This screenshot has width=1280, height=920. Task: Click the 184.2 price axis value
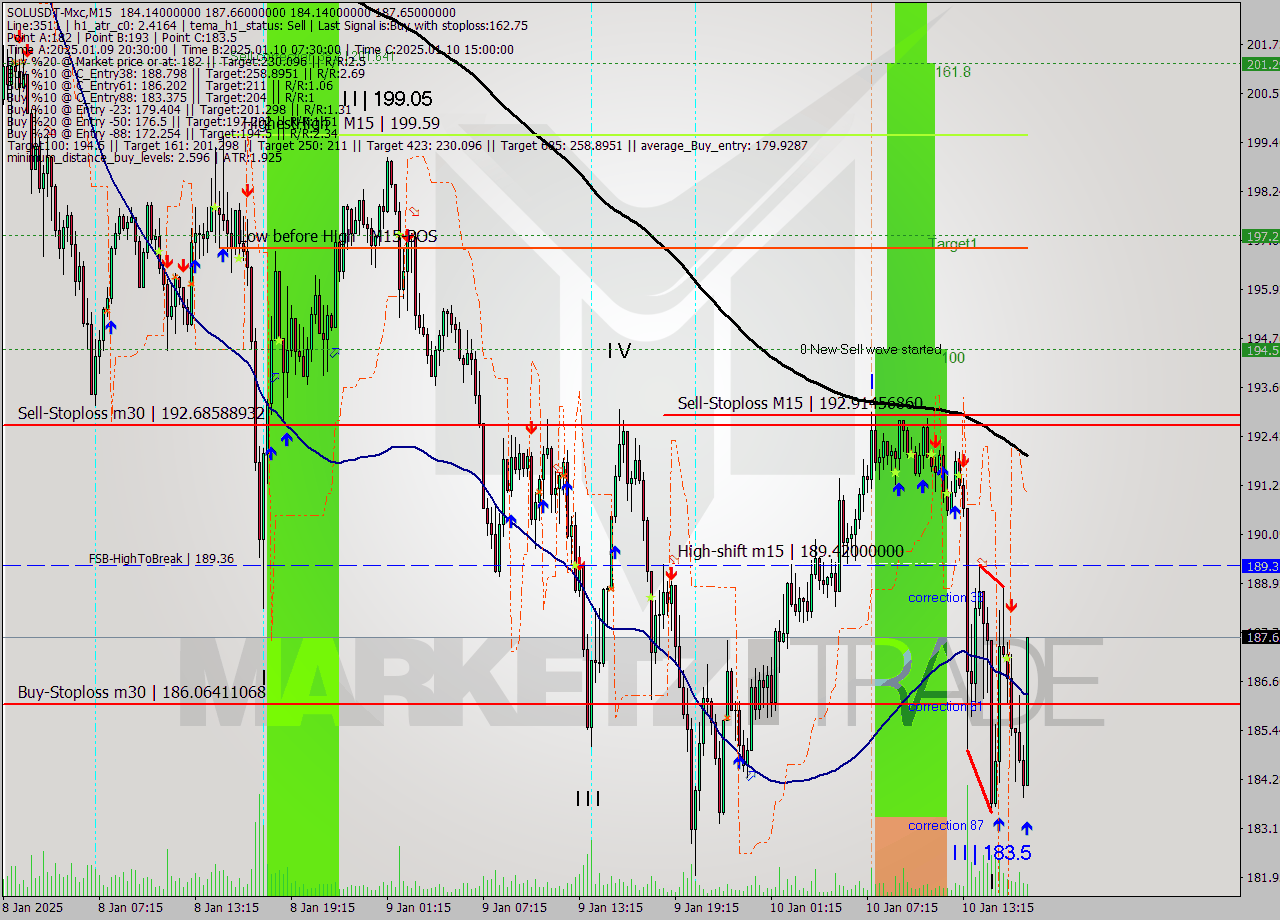coord(1263,780)
